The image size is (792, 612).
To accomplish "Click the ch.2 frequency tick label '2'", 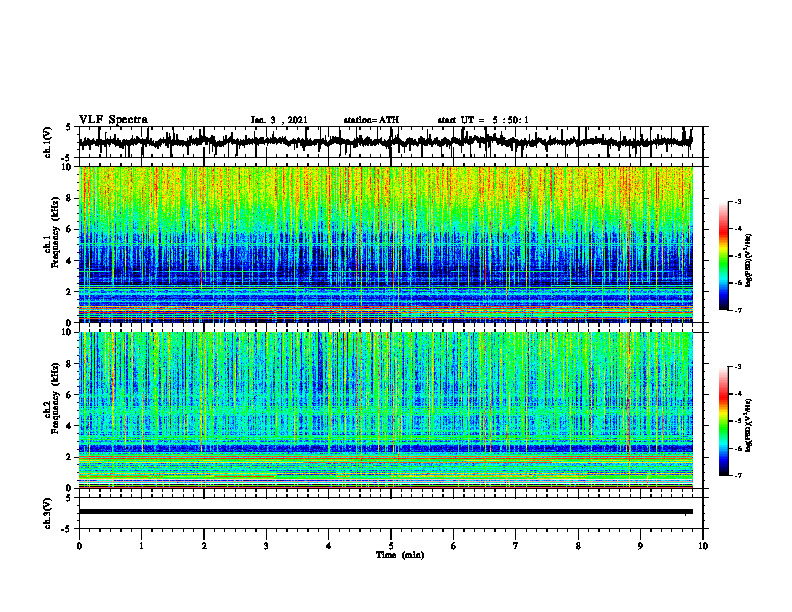I will [x=69, y=456].
